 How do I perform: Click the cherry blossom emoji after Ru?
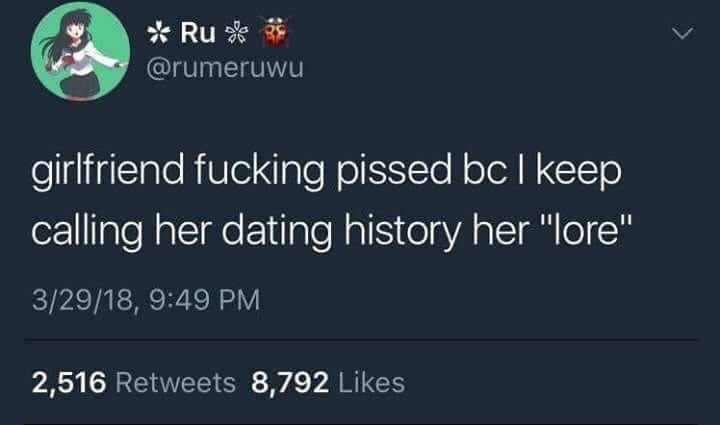(237, 33)
